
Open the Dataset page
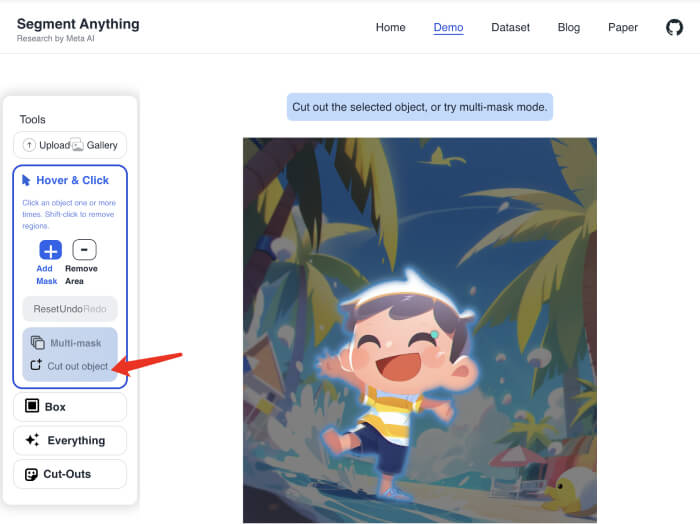(x=510, y=27)
